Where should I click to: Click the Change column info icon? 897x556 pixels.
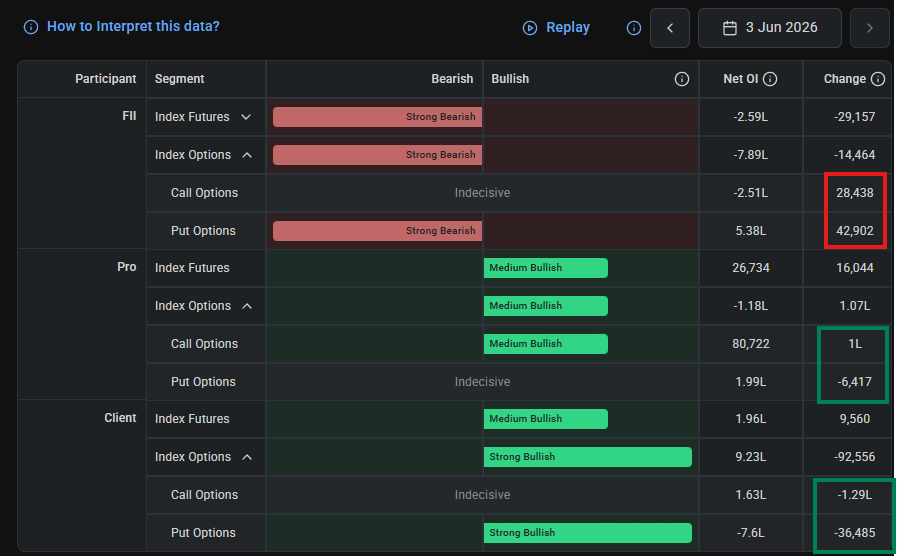point(878,79)
